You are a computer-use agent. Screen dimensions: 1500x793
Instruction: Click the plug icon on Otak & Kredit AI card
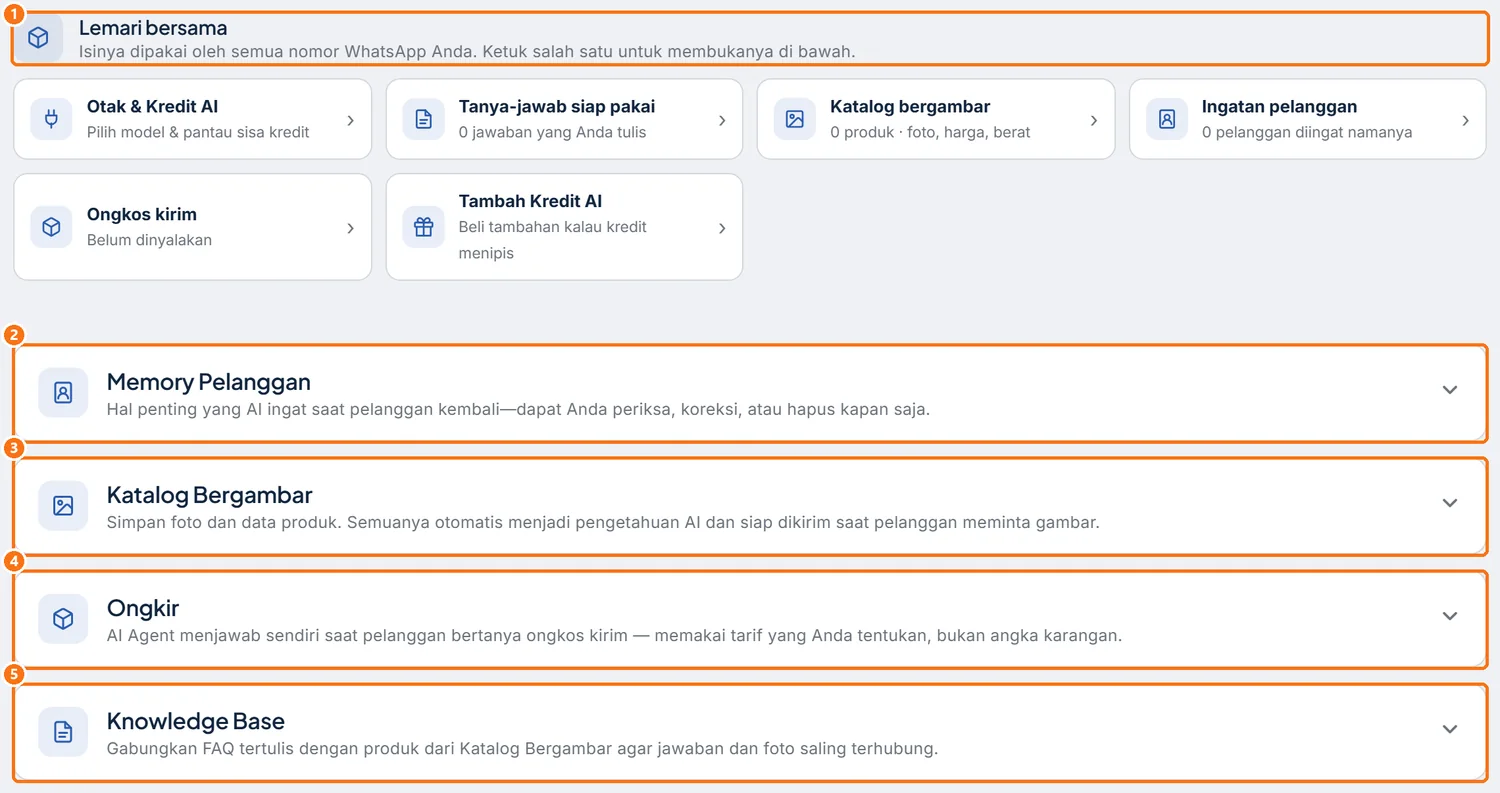click(51, 119)
